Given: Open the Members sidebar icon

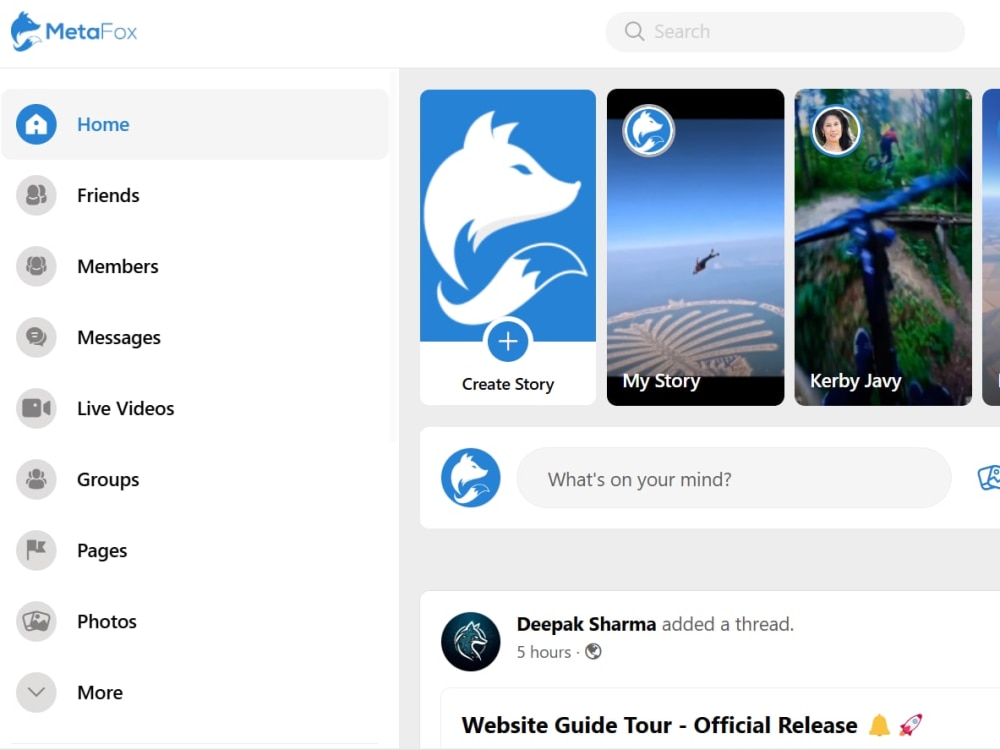Looking at the screenshot, I should tap(36, 266).
